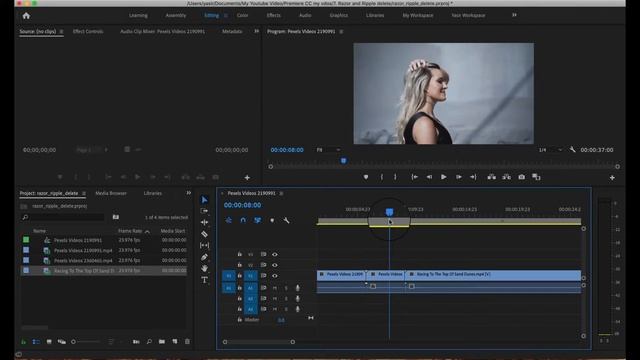Switch Project panel to list view
The image size is (640, 360).
[x=36, y=341]
